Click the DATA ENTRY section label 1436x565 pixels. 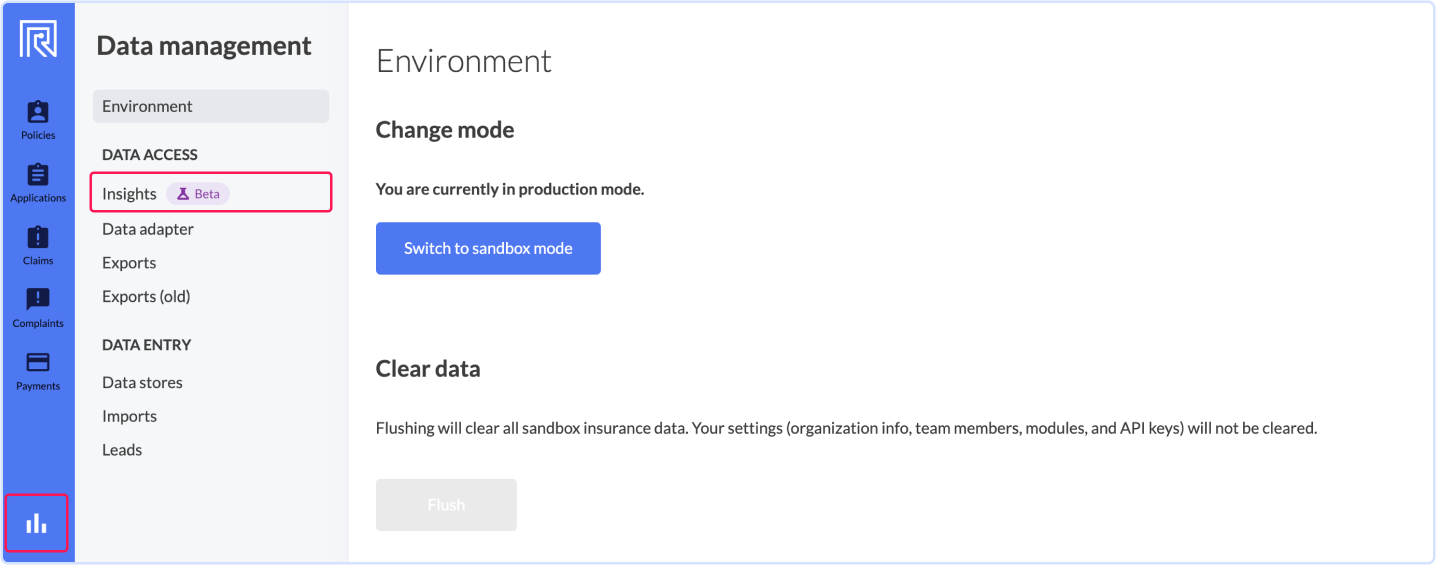pyautogui.click(x=146, y=345)
